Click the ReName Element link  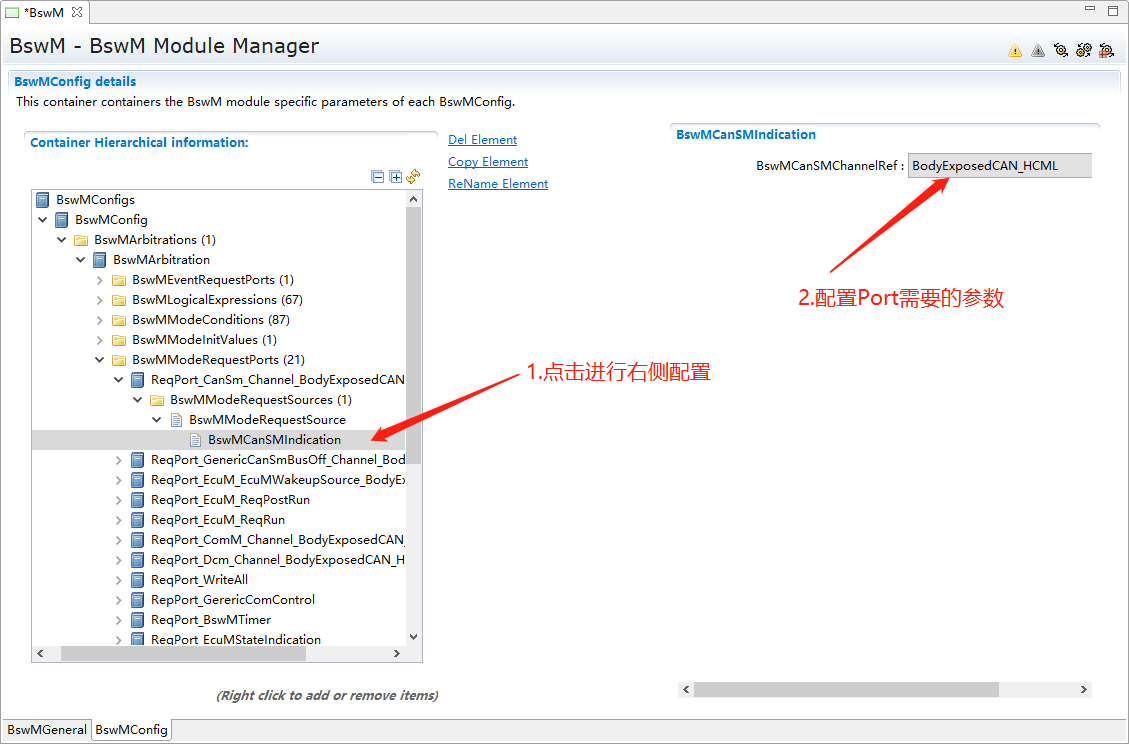click(x=498, y=184)
